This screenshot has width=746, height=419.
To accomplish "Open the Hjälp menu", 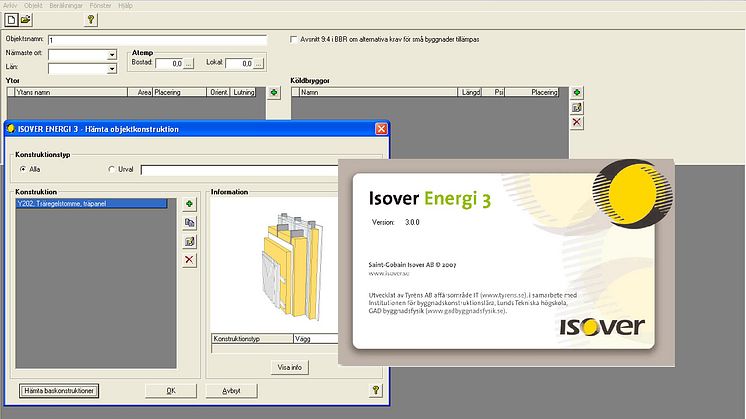I will pos(126,6).
